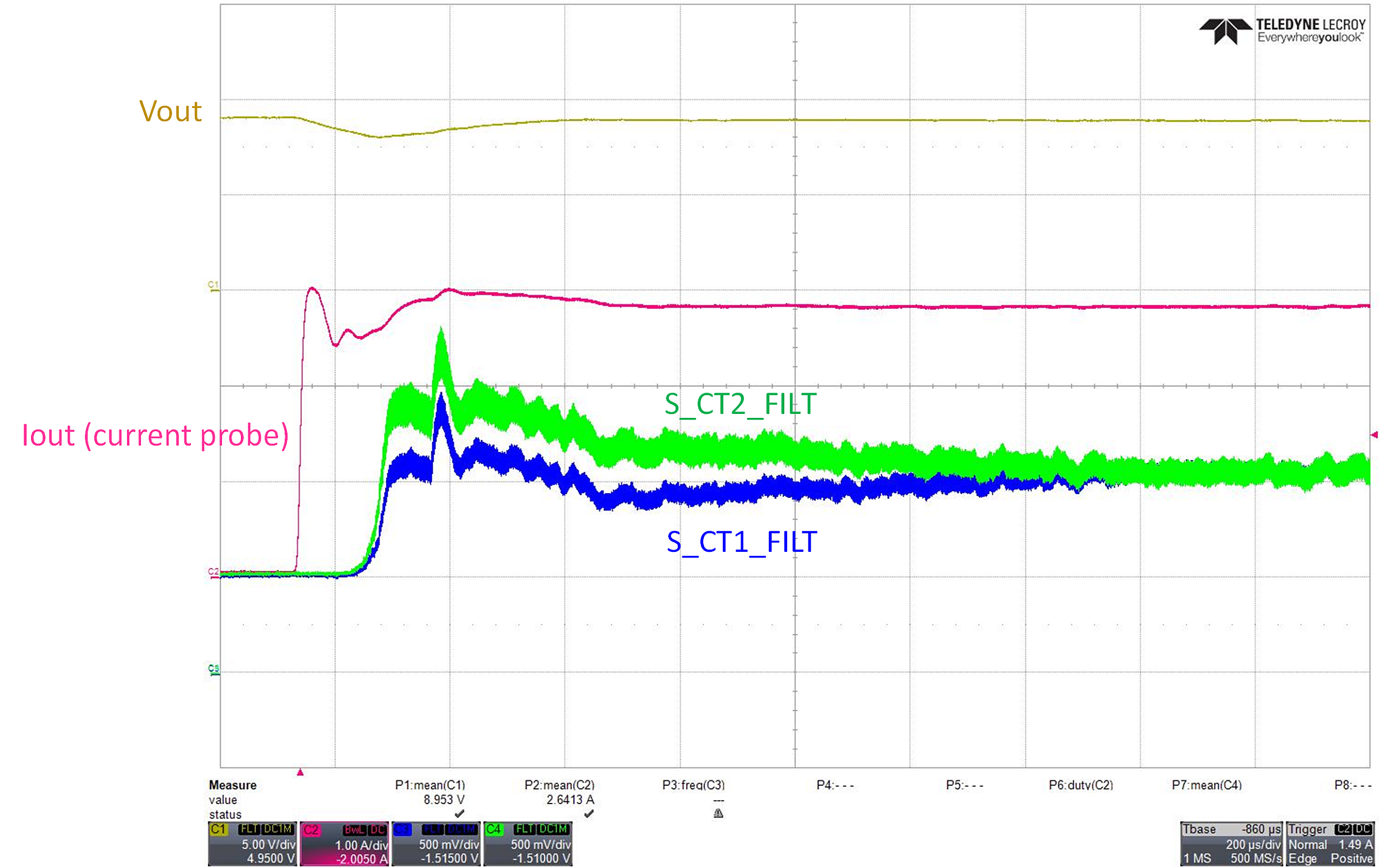Open the green C4 channel descriptor box
Image resolution: width=1380 pixels, height=868 pixels.
click(x=528, y=844)
